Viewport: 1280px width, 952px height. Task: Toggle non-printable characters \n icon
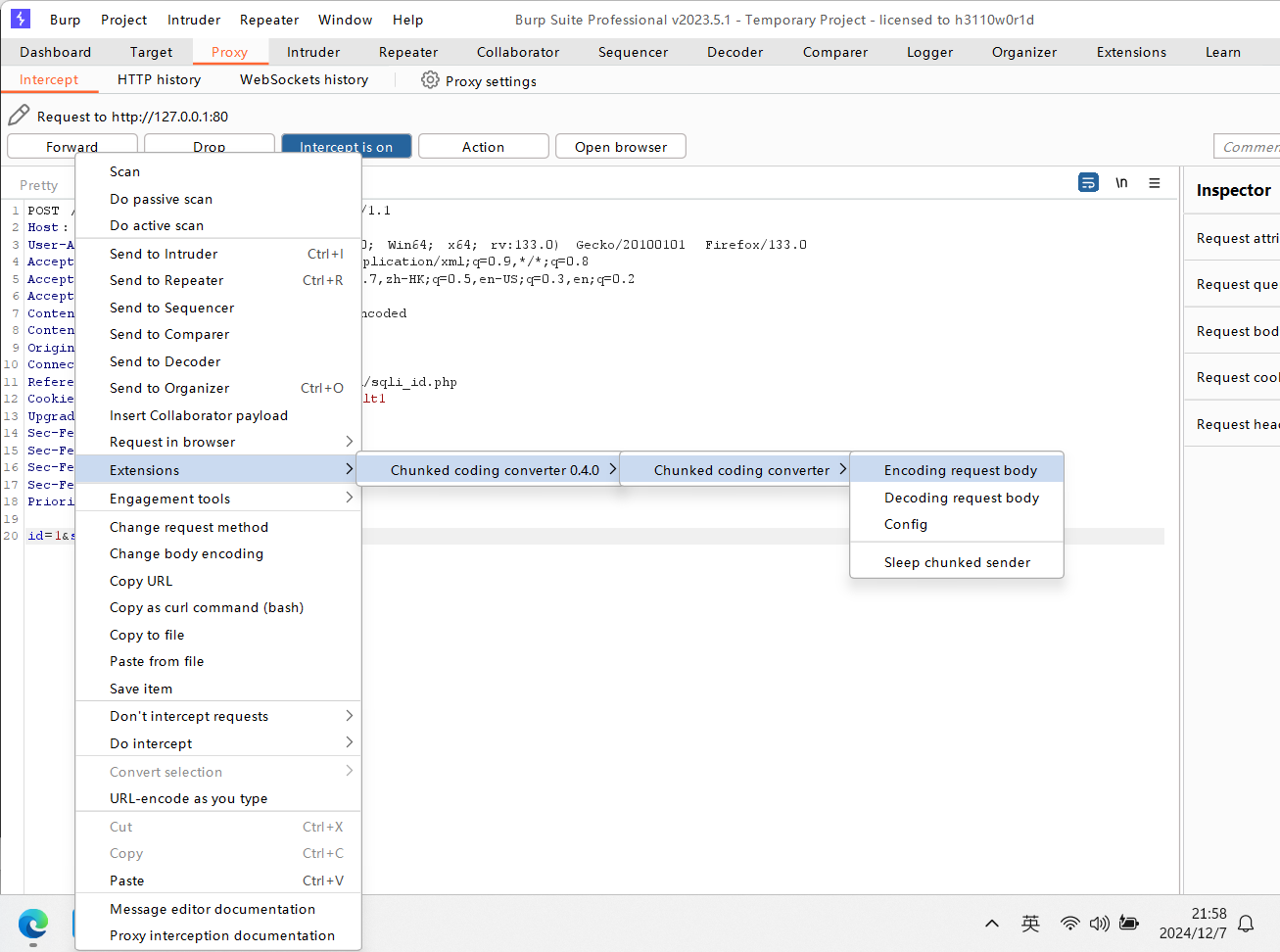pos(1121,182)
